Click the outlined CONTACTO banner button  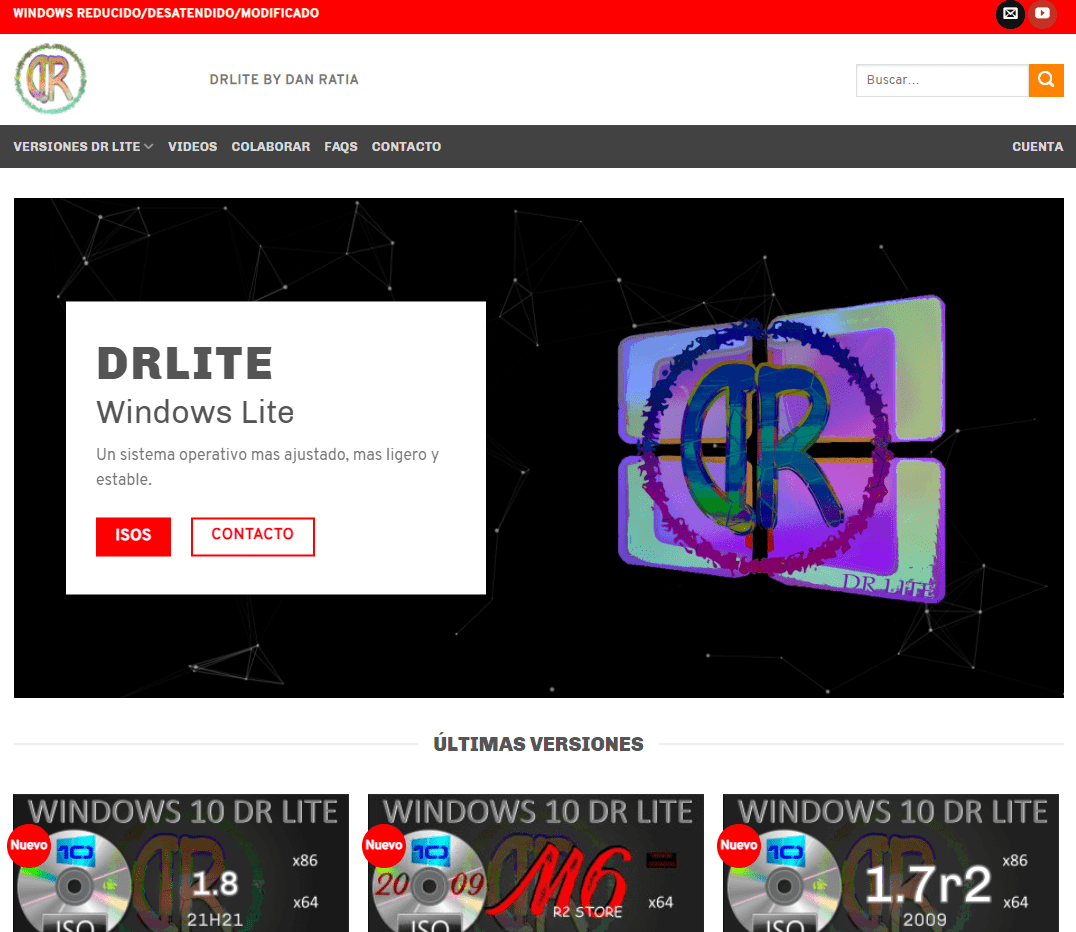(253, 536)
